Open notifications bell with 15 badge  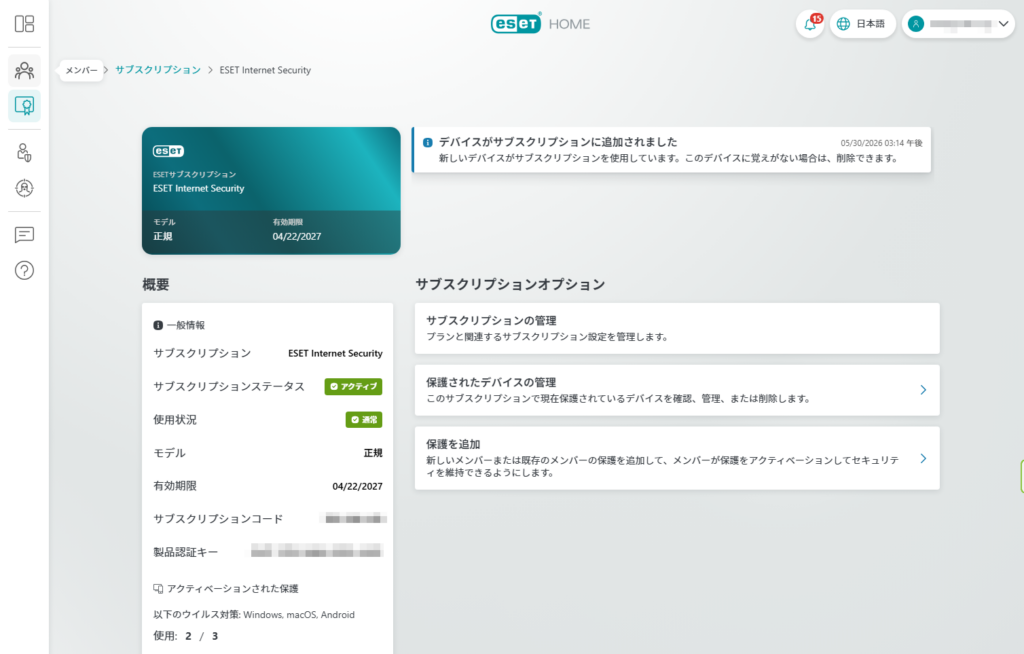pos(810,24)
